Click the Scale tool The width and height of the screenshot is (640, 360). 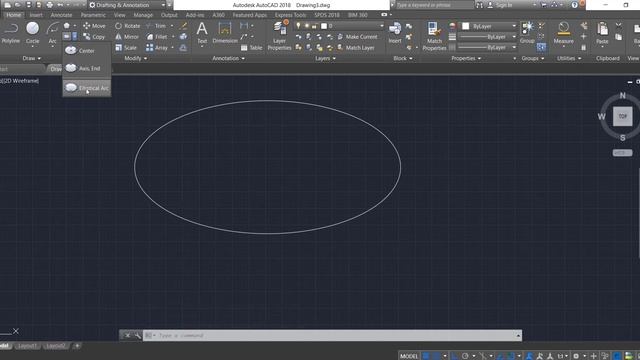[126, 48]
